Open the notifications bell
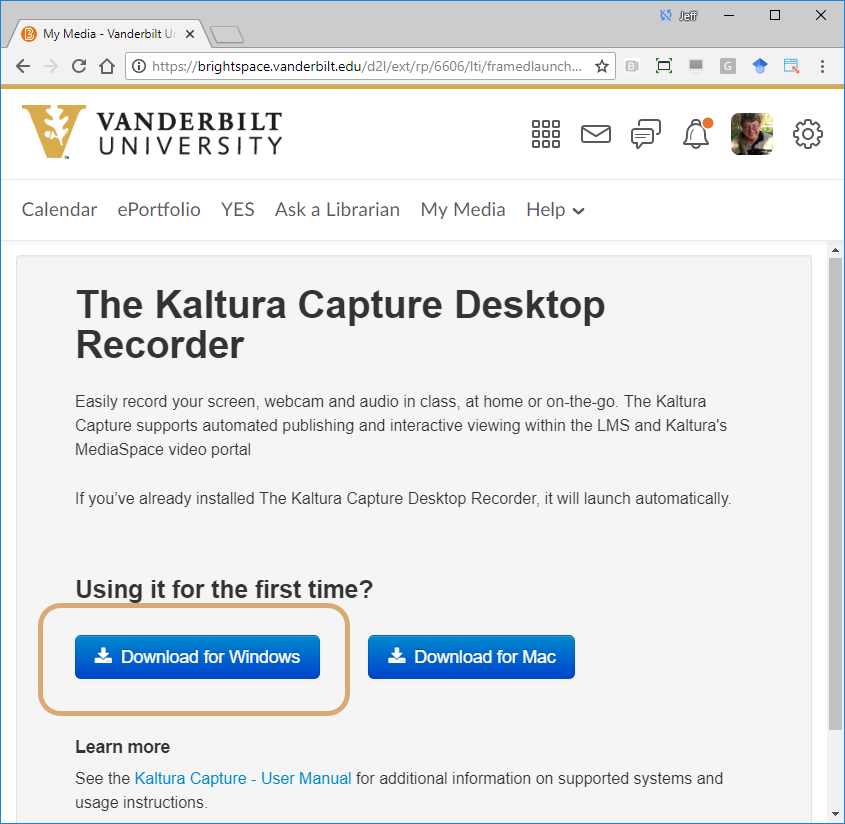Viewport: 845px width, 824px height. tap(696, 134)
